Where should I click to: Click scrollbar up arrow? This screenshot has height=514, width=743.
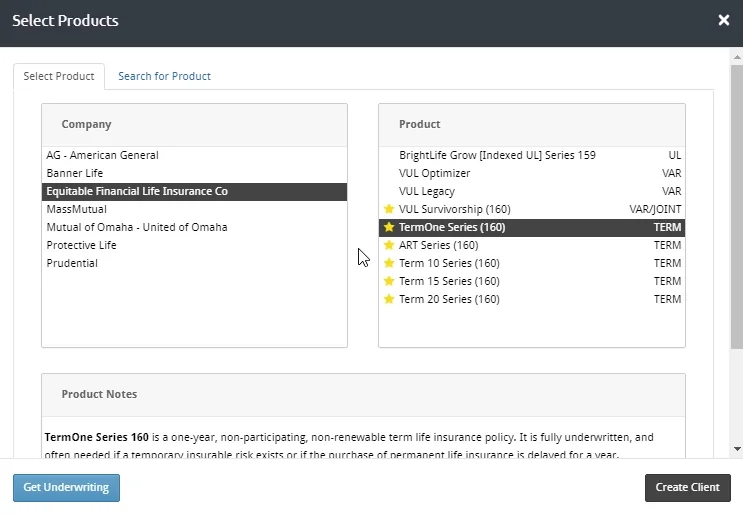coord(737,57)
